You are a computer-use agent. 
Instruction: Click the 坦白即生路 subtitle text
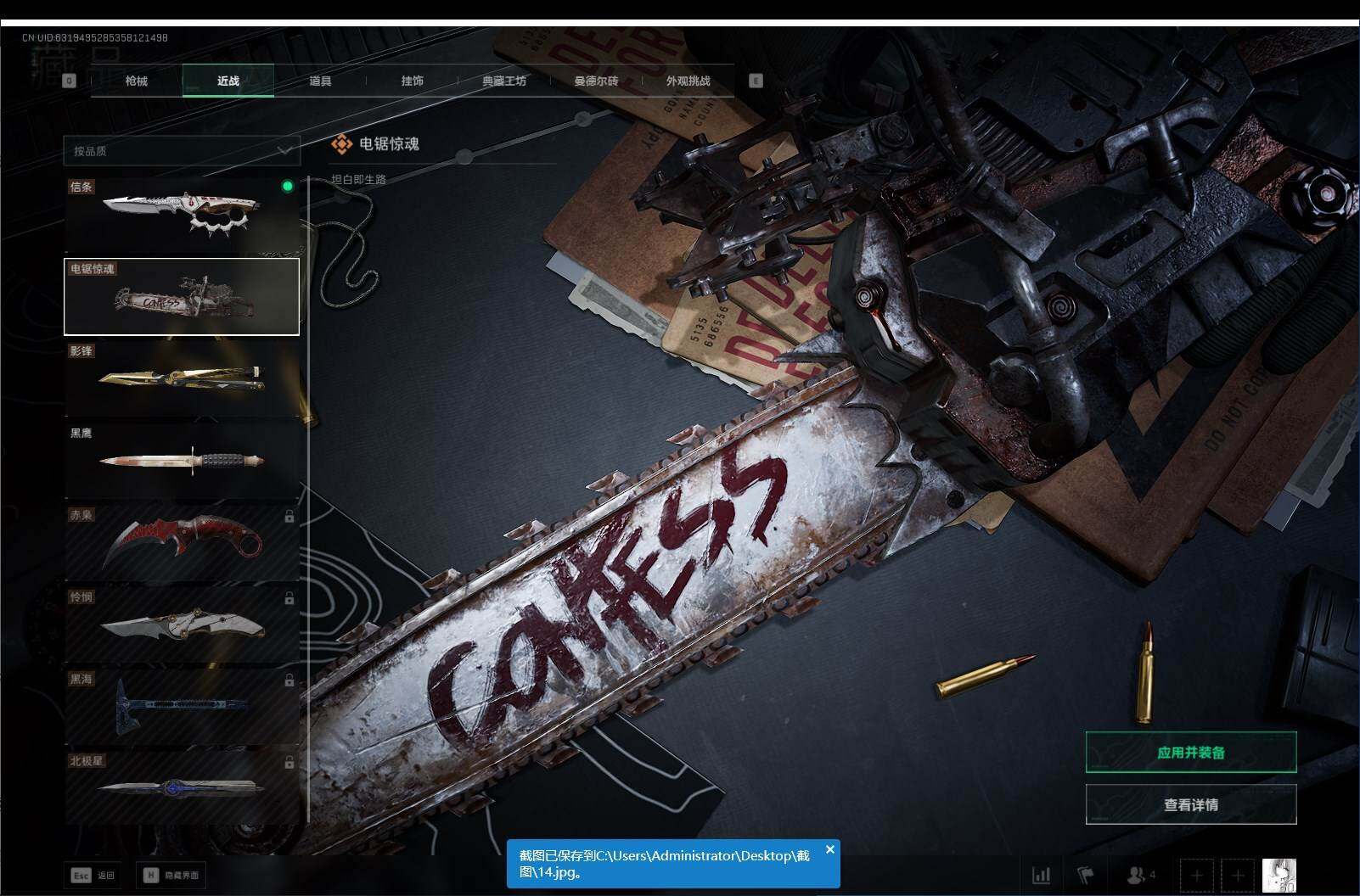pos(358,180)
